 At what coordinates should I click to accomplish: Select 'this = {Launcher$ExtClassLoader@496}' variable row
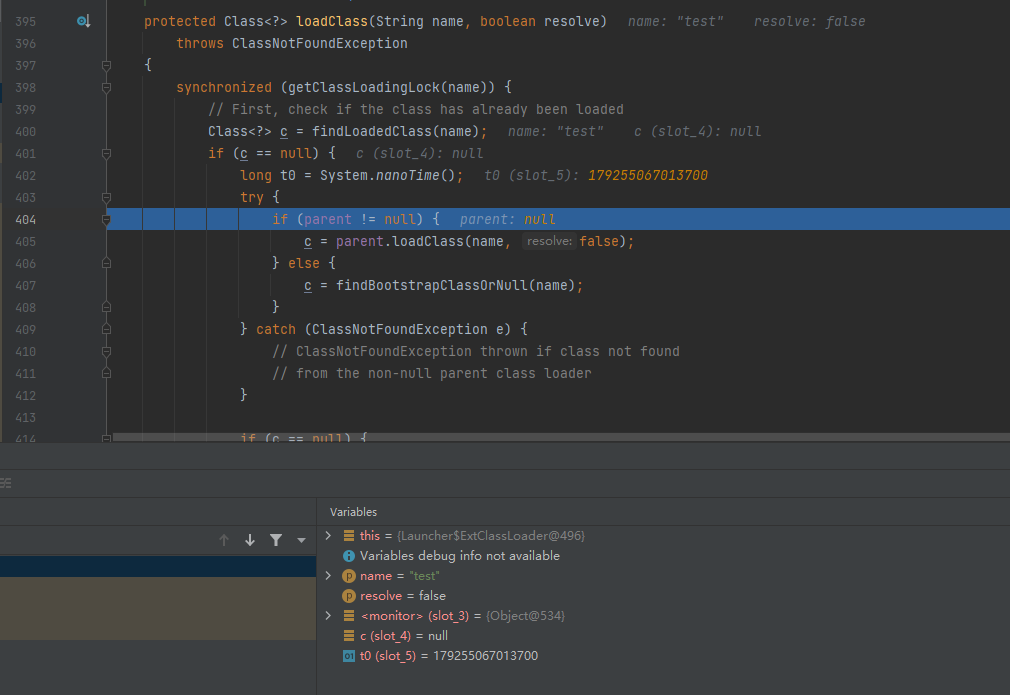click(663, 536)
